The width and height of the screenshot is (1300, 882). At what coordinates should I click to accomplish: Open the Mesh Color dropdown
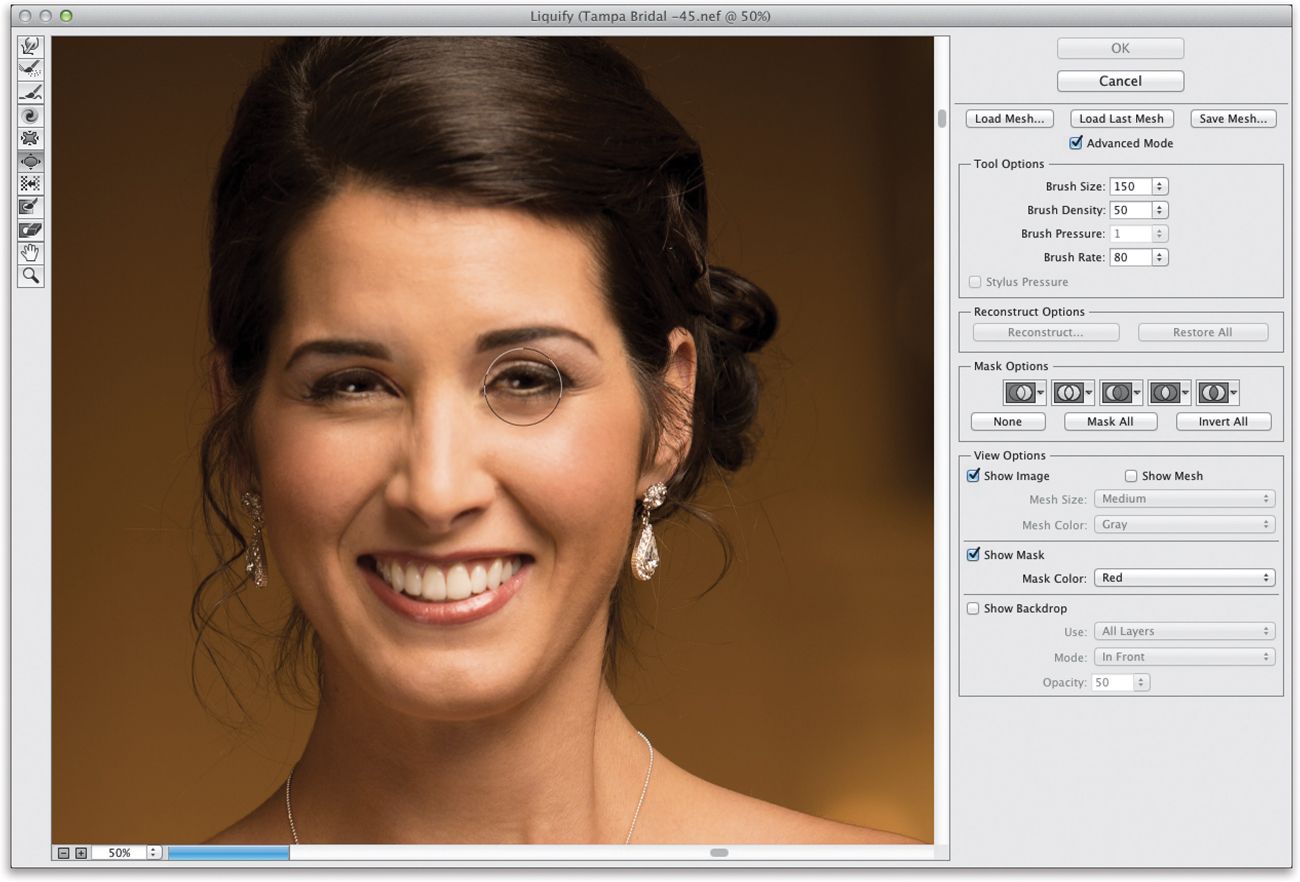[1185, 524]
